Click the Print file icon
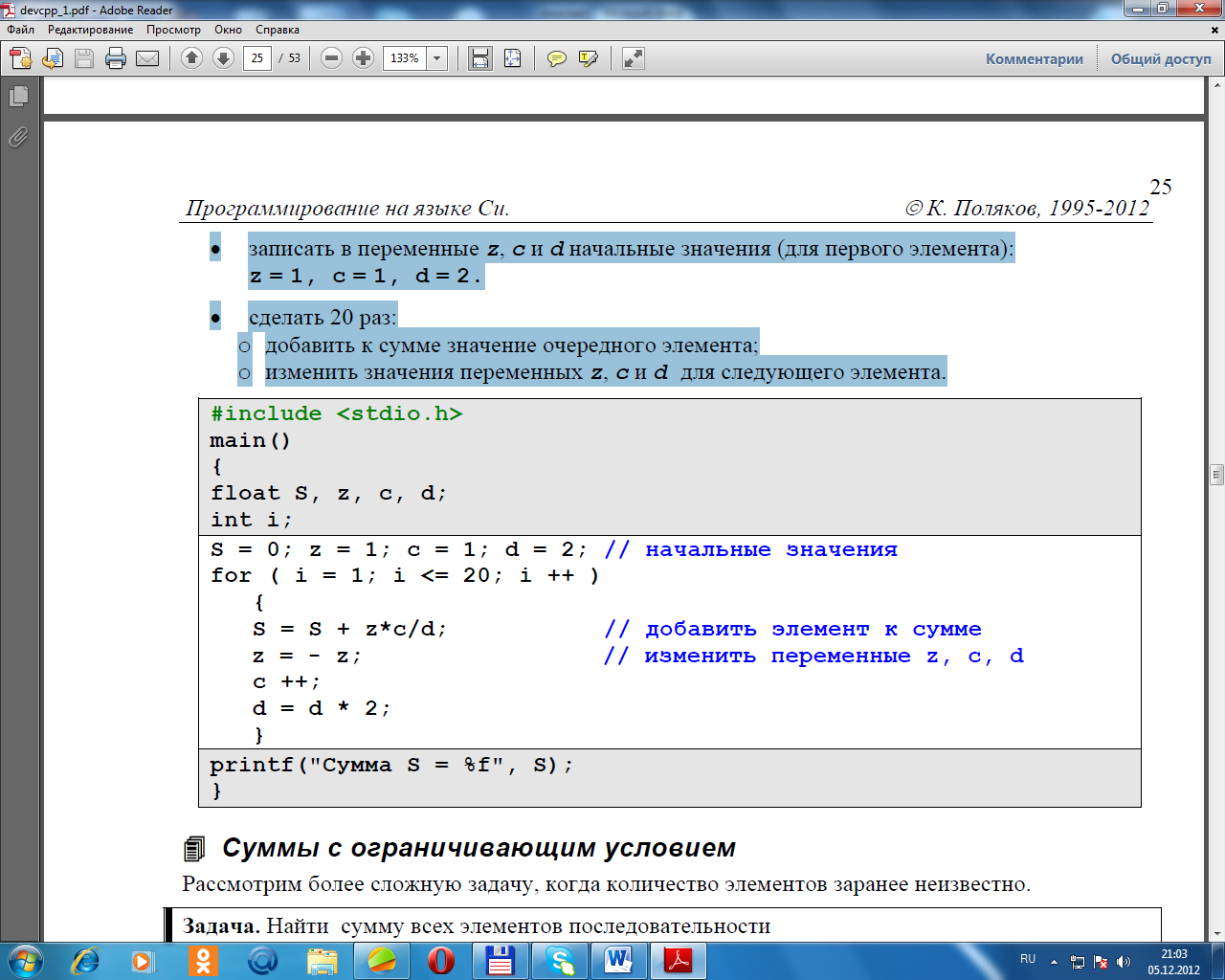This screenshot has height=980, width=1225. coord(116,58)
